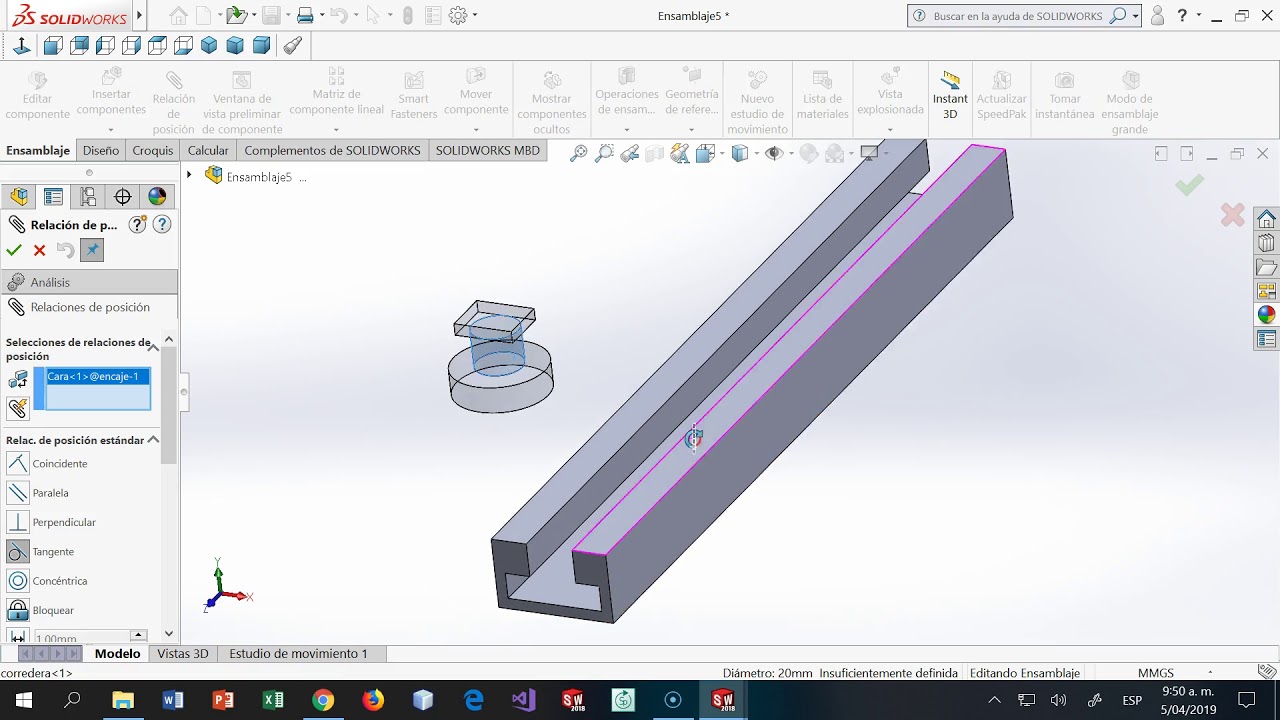1280x720 pixels.
Task: Cancel the mate with the red X in the PropertyManager
Action: tap(40, 250)
